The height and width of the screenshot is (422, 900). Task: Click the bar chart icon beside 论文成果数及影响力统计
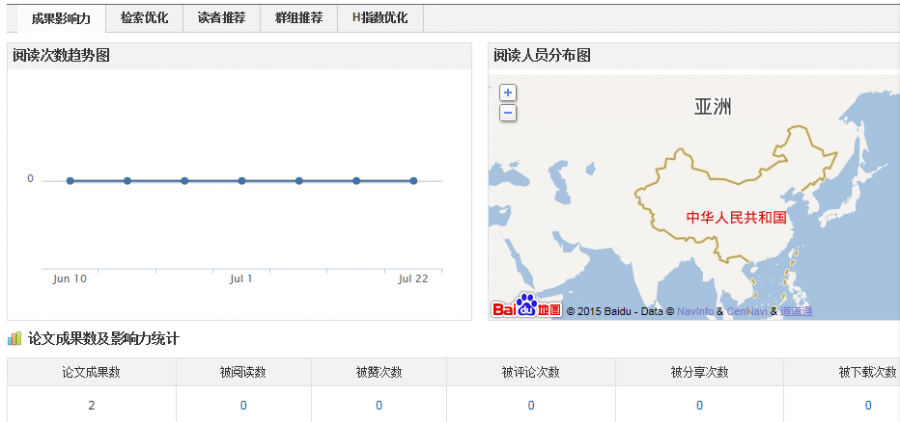(14, 339)
